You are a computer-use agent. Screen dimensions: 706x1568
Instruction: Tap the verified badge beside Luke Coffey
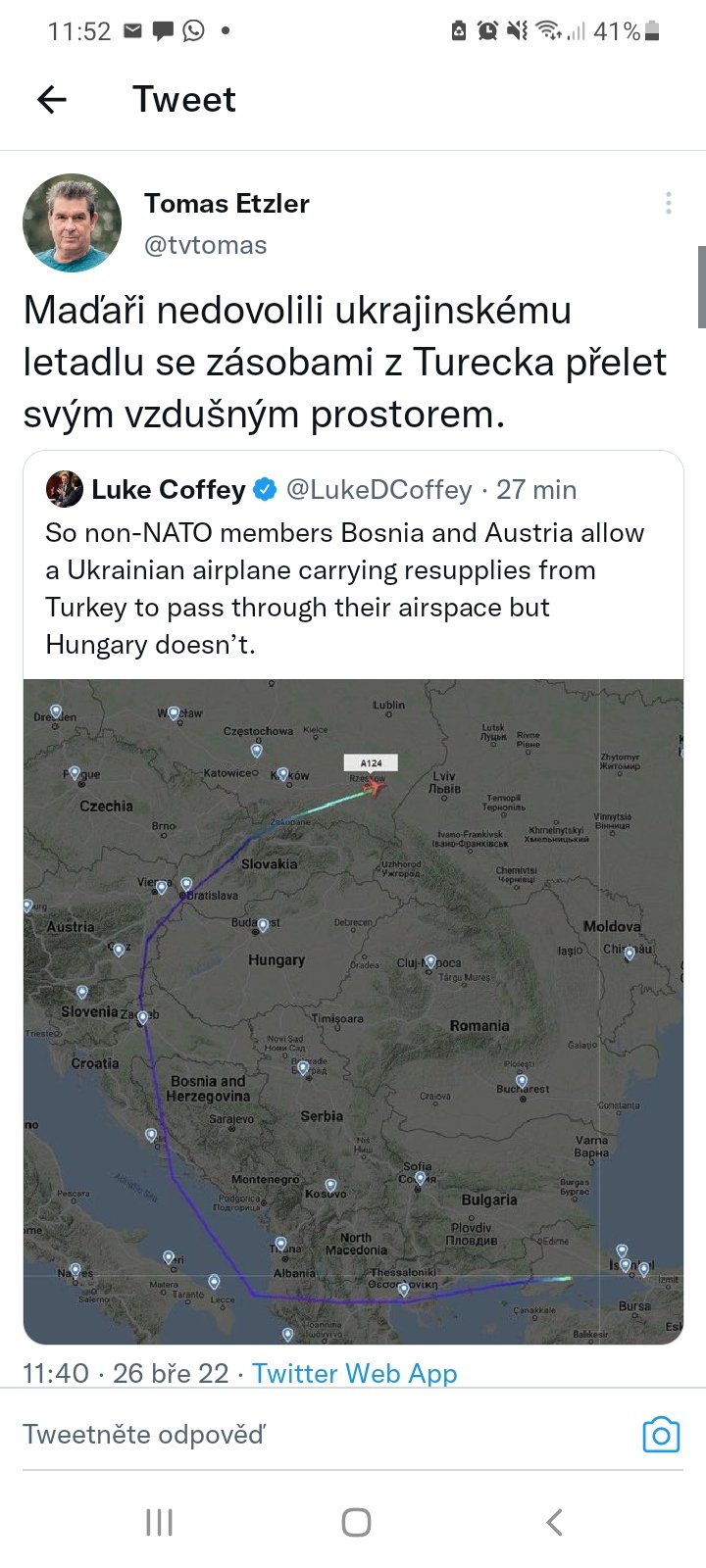click(266, 489)
